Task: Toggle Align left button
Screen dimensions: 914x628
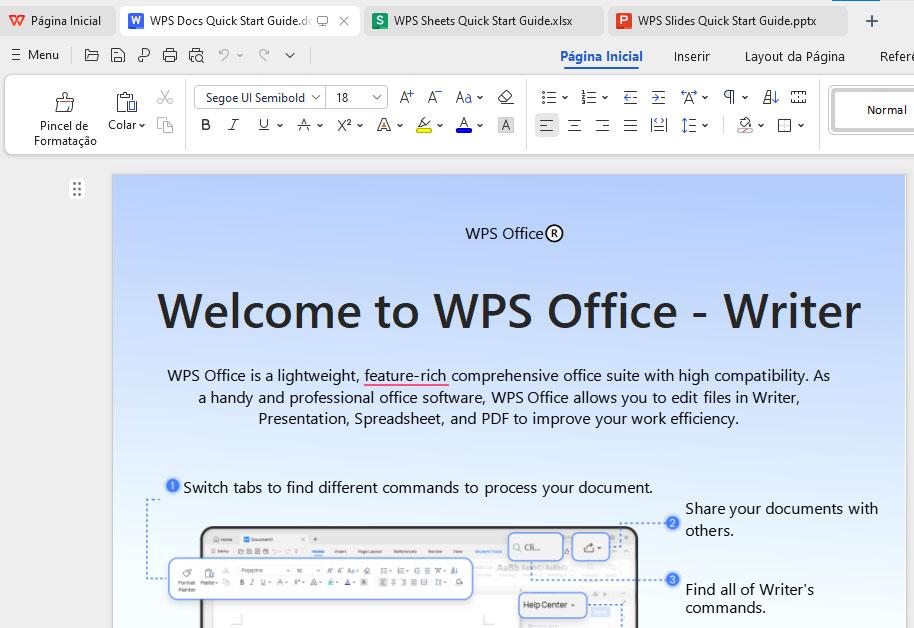Action: point(546,125)
